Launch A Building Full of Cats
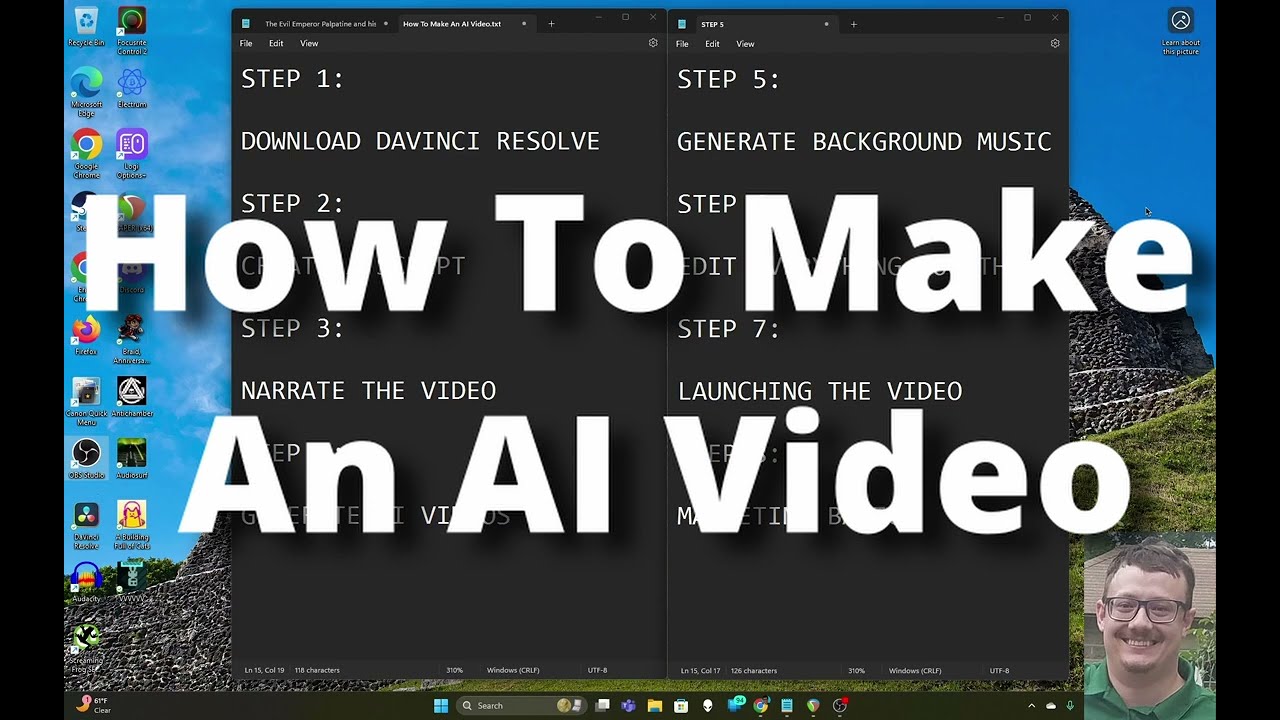The height and width of the screenshot is (720, 1280). pyautogui.click(x=131, y=526)
